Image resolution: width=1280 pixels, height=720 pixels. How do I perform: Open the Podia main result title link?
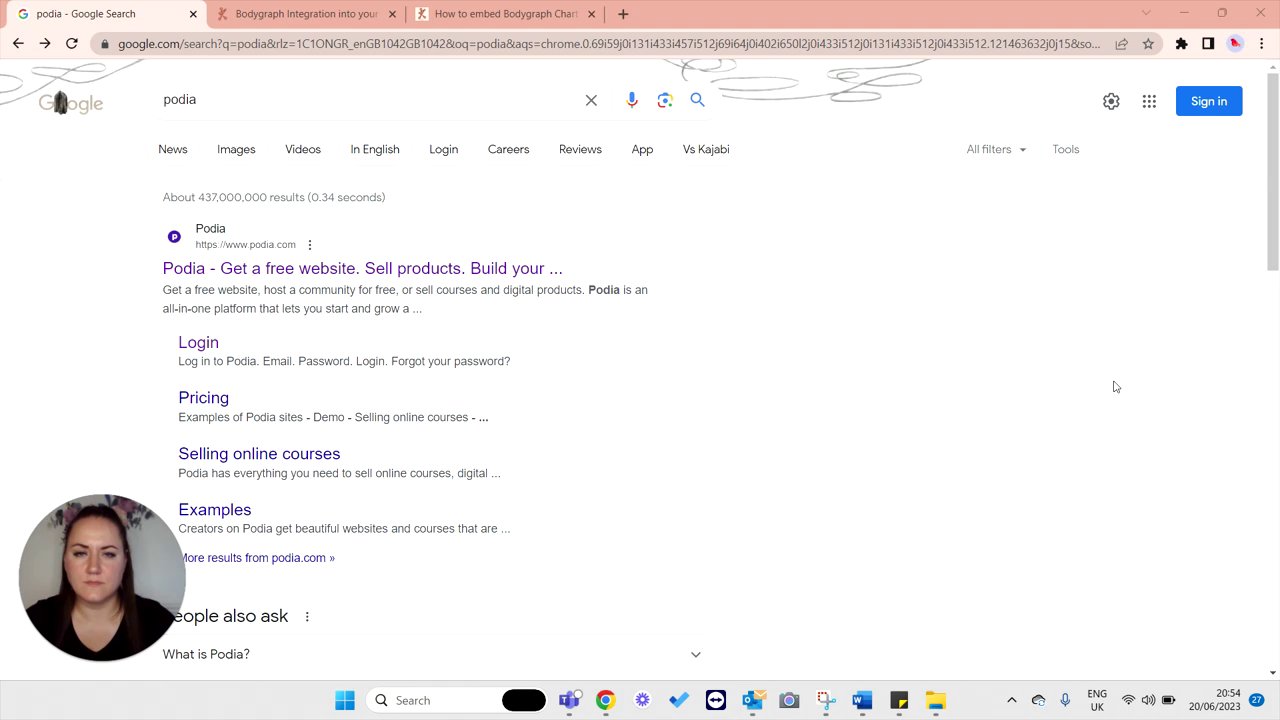pyautogui.click(x=363, y=268)
